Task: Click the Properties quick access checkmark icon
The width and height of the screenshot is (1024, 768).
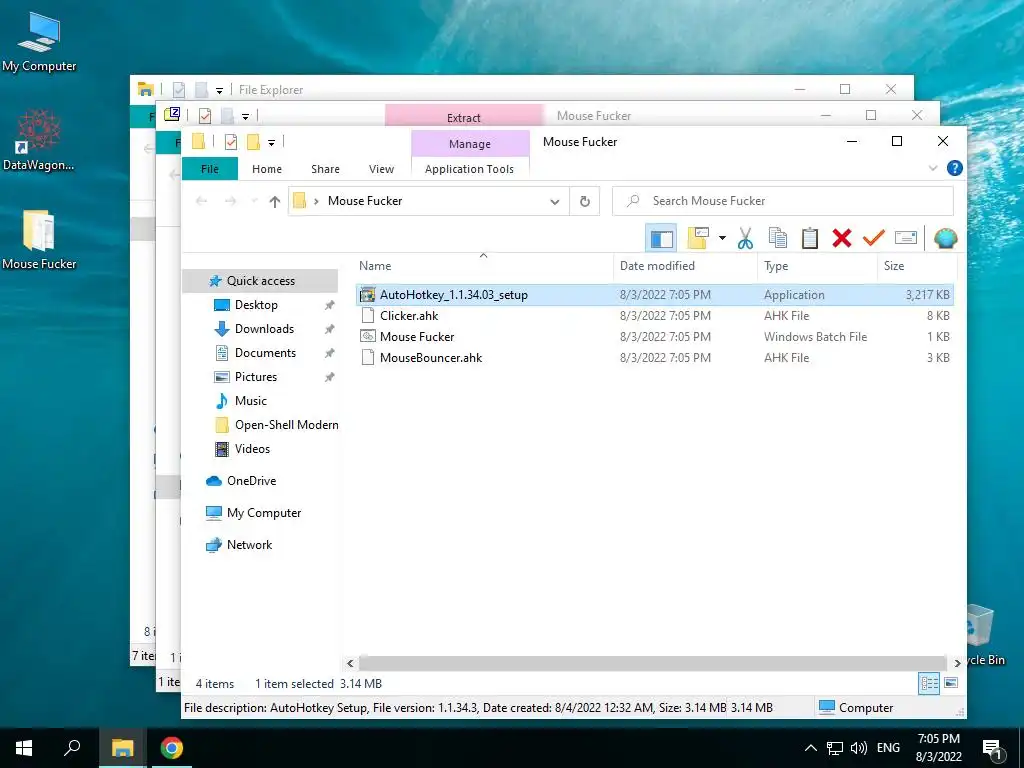Action: pyautogui.click(x=231, y=142)
